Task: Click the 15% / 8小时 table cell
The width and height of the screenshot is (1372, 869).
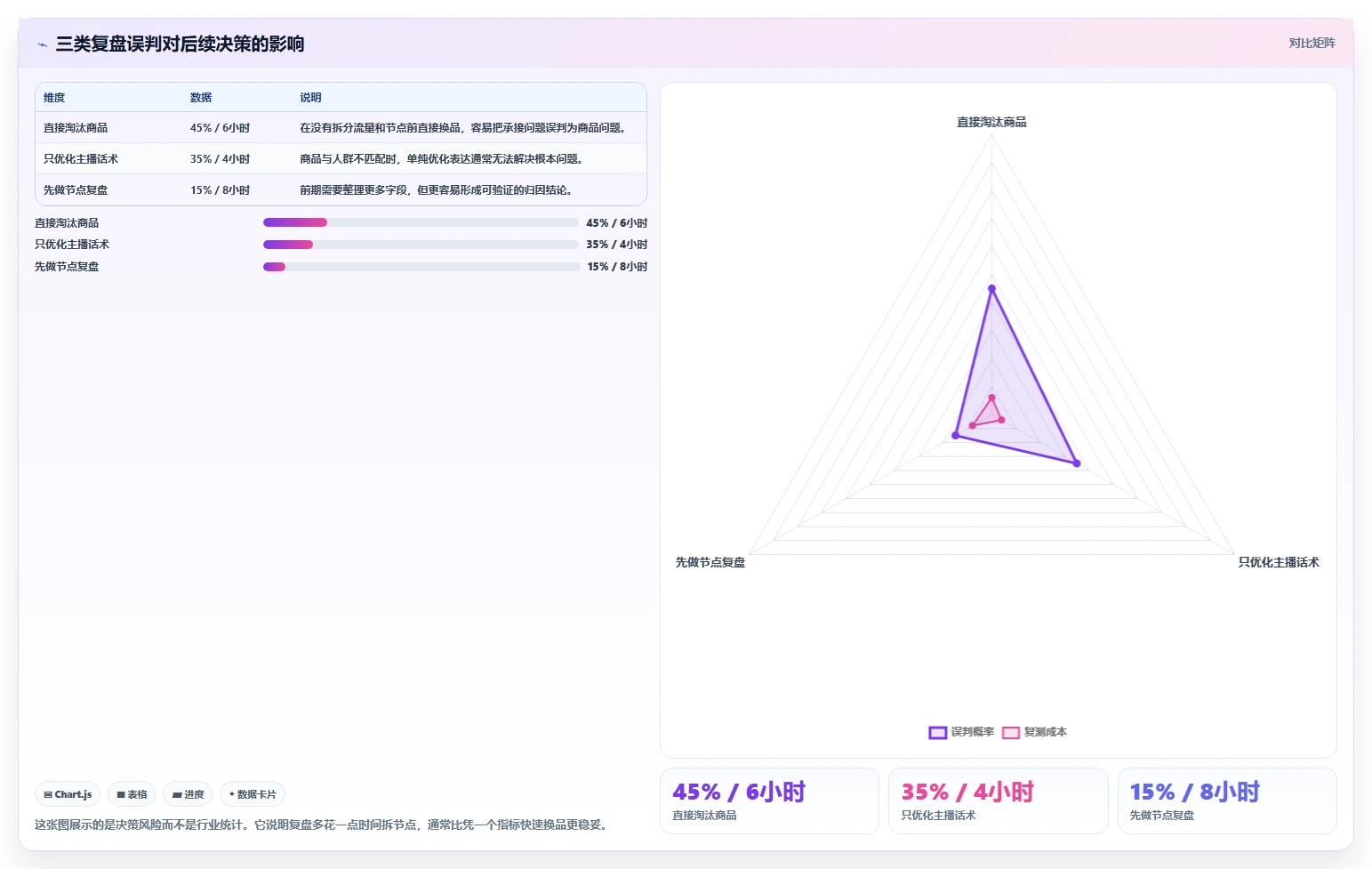Action: point(220,190)
